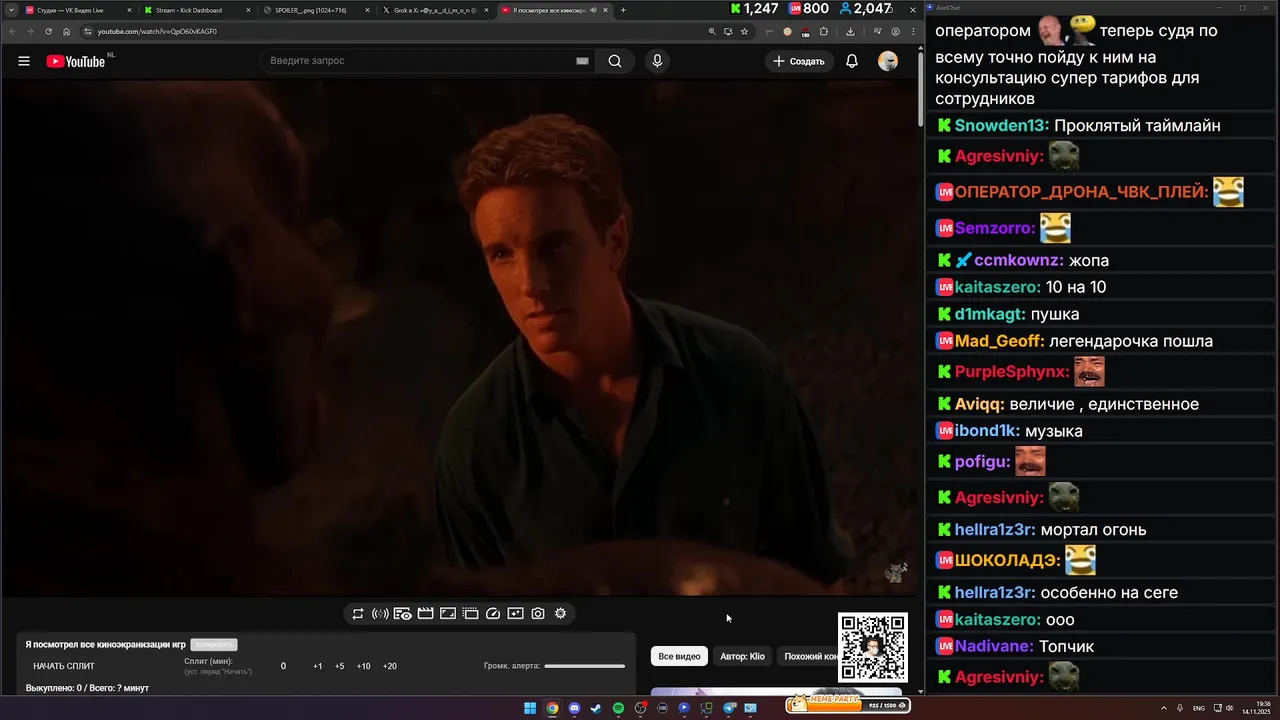Click the clapperboard icon under the player

425,614
